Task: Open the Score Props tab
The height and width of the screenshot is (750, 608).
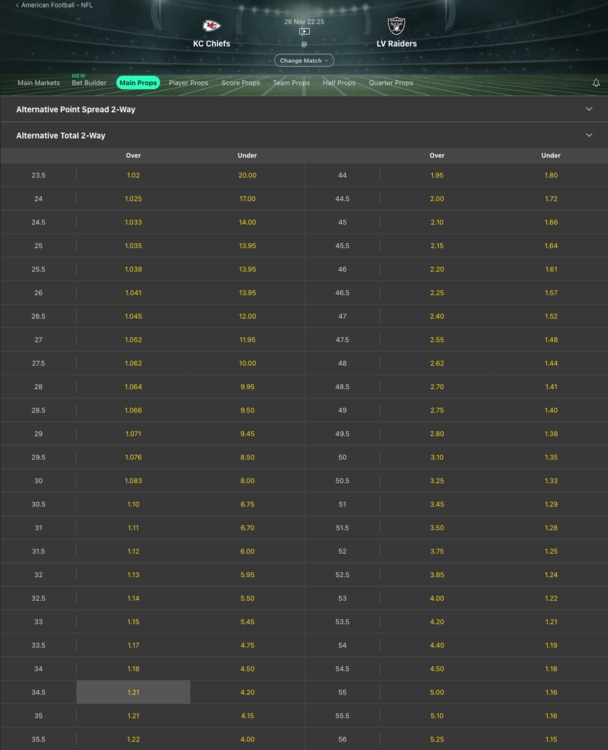Action: coord(241,83)
